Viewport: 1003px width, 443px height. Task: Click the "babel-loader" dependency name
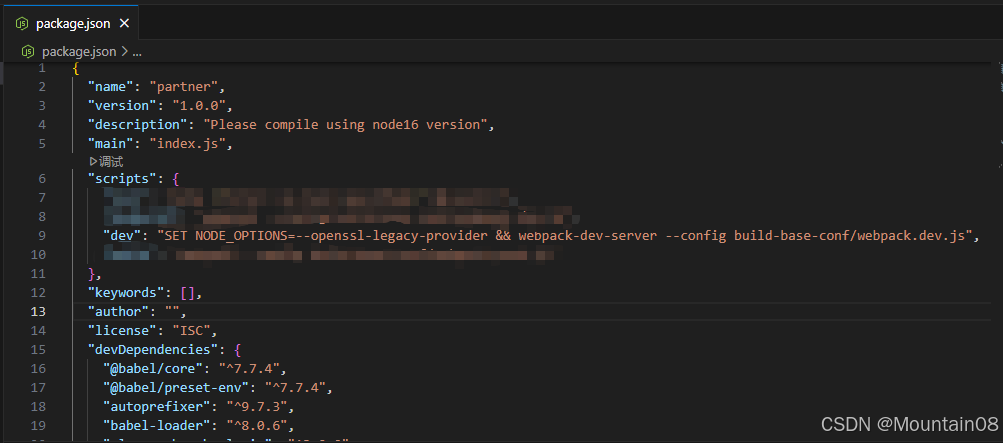pyautogui.click(x=157, y=426)
